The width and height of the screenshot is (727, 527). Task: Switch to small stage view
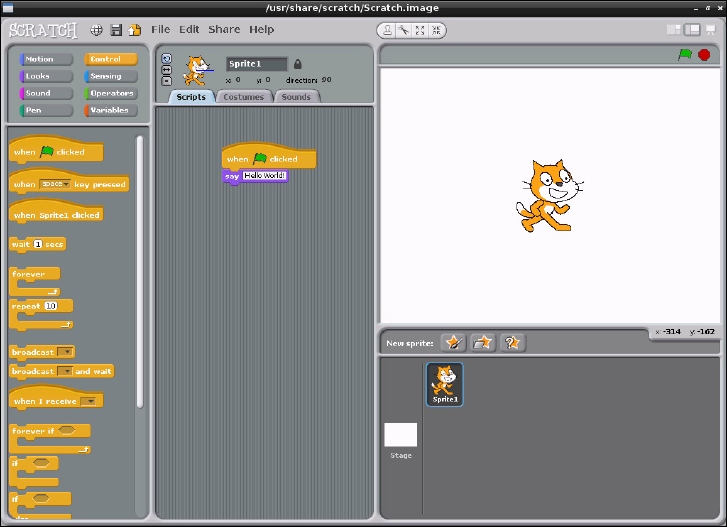pos(674,30)
